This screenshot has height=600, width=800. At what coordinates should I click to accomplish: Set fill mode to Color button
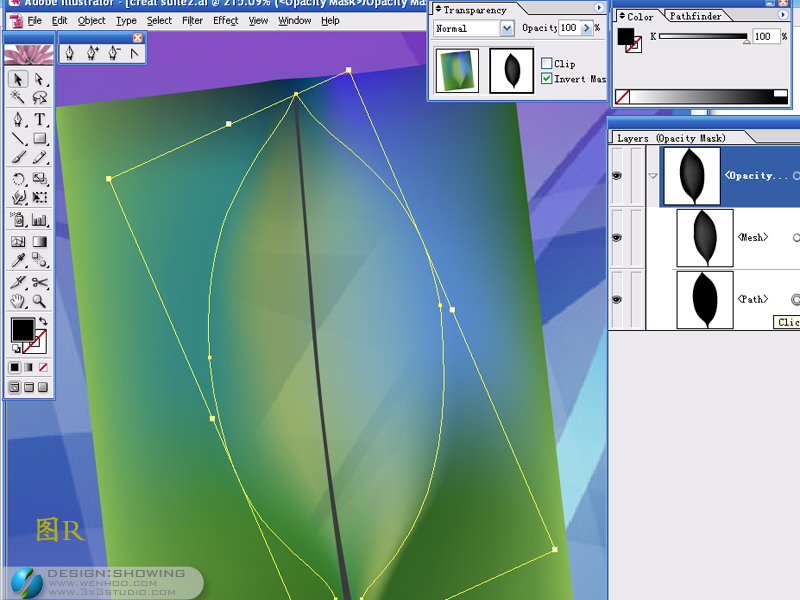point(15,367)
